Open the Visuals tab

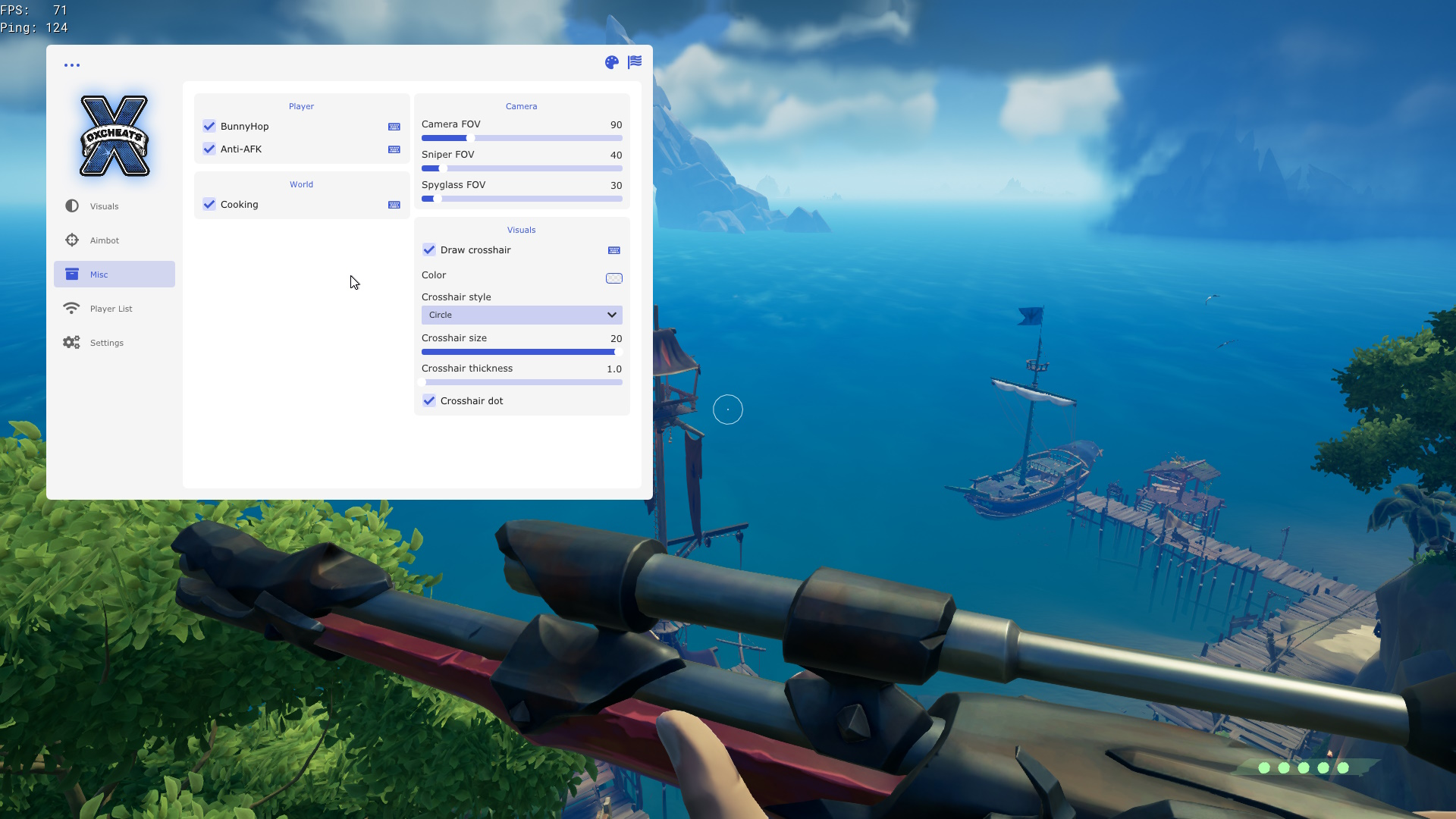click(x=105, y=206)
